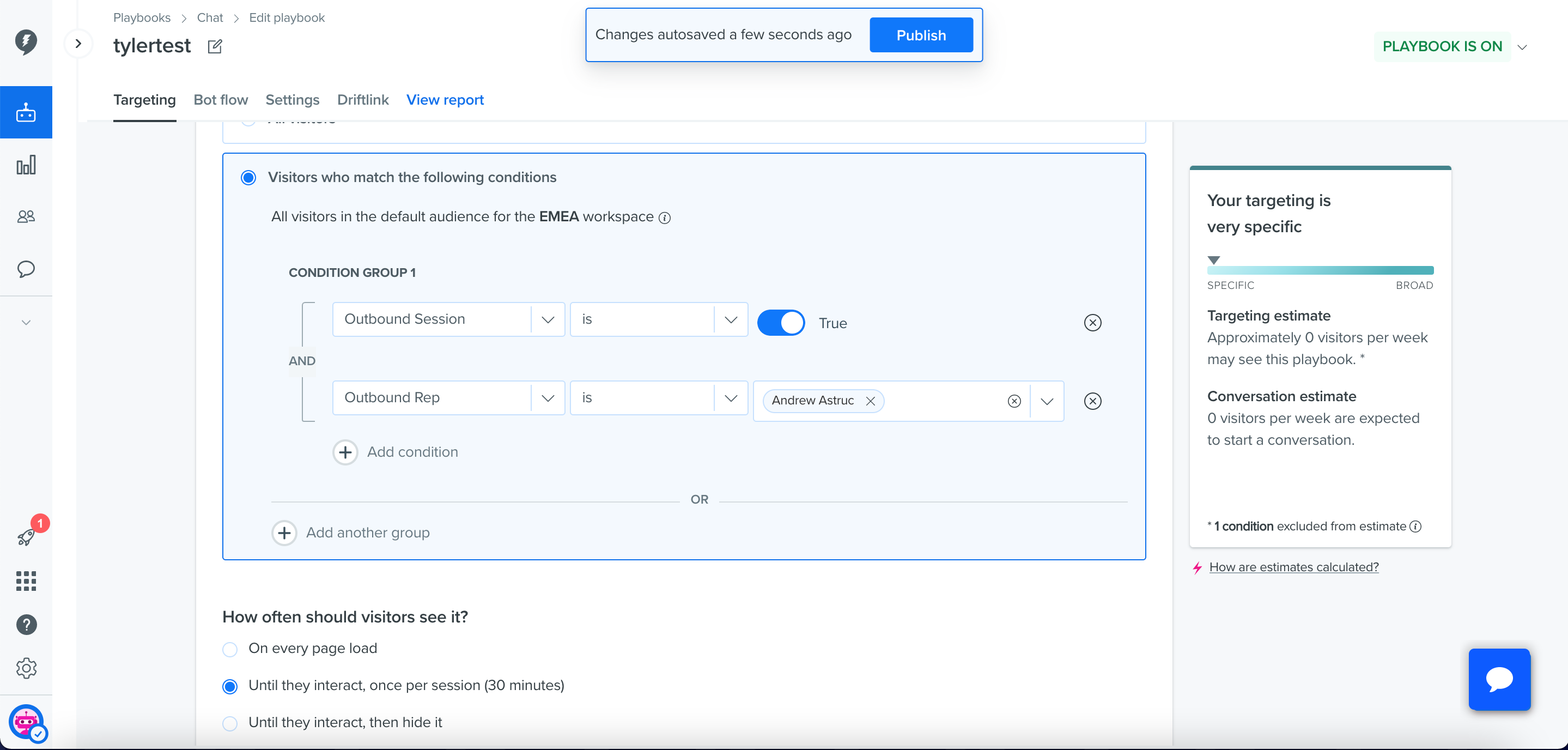Remove the Outbound Session condition row
Viewport: 1568px width, 750px height.
pyautogui.click(x=1092, y=323)
